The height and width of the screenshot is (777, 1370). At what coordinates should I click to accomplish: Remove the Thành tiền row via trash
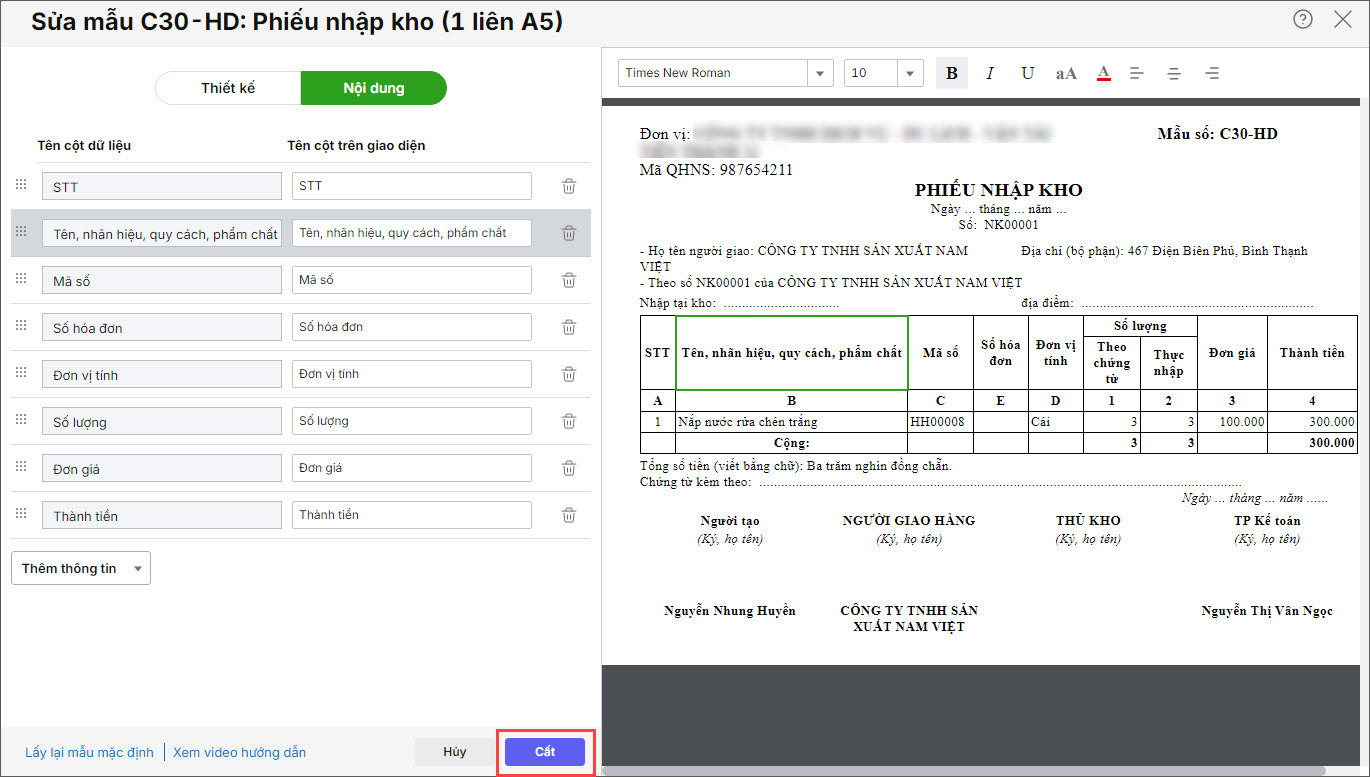click(x=569, y=515)
